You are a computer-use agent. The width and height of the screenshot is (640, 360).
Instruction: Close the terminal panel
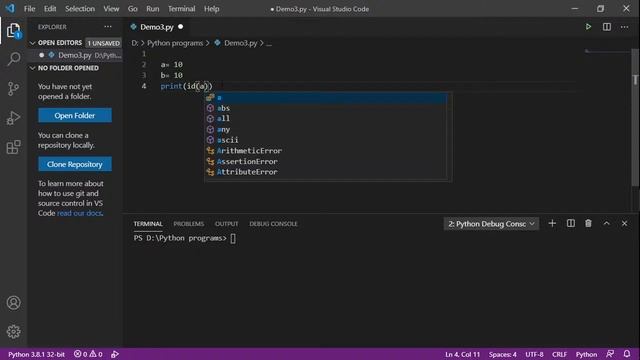tap(624, 223)
